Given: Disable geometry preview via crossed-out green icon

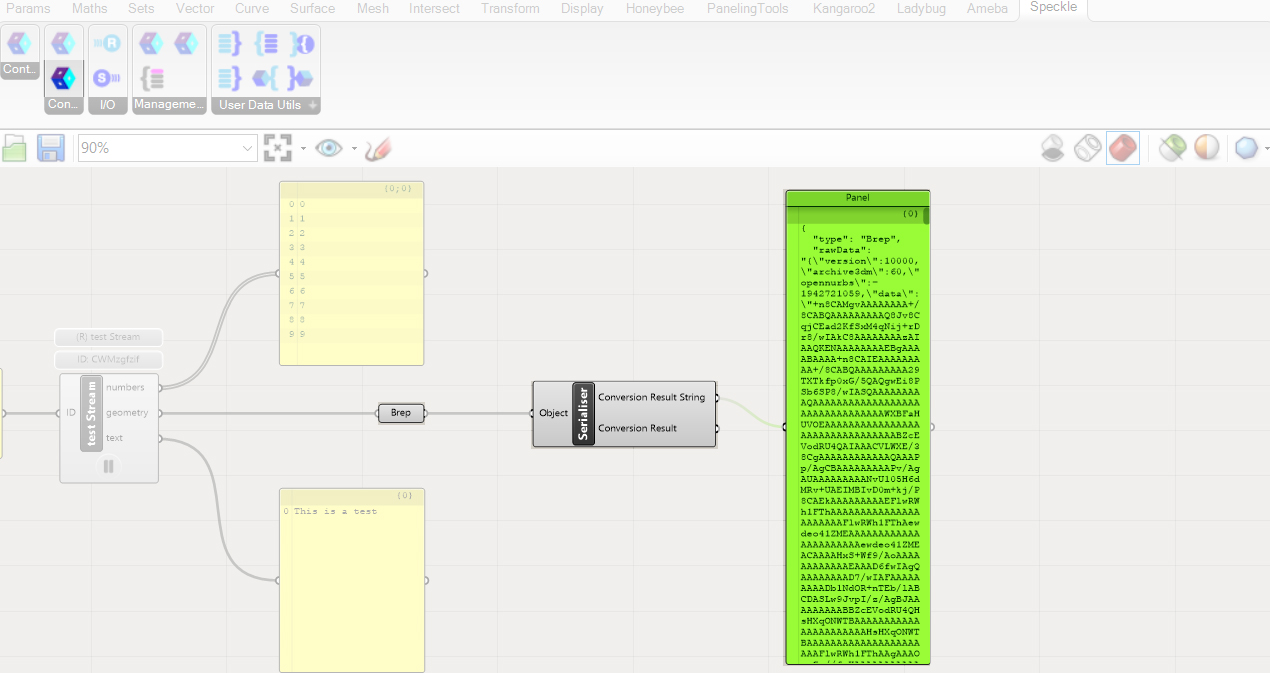Looking at the screenshot, I should point(1172,147).
